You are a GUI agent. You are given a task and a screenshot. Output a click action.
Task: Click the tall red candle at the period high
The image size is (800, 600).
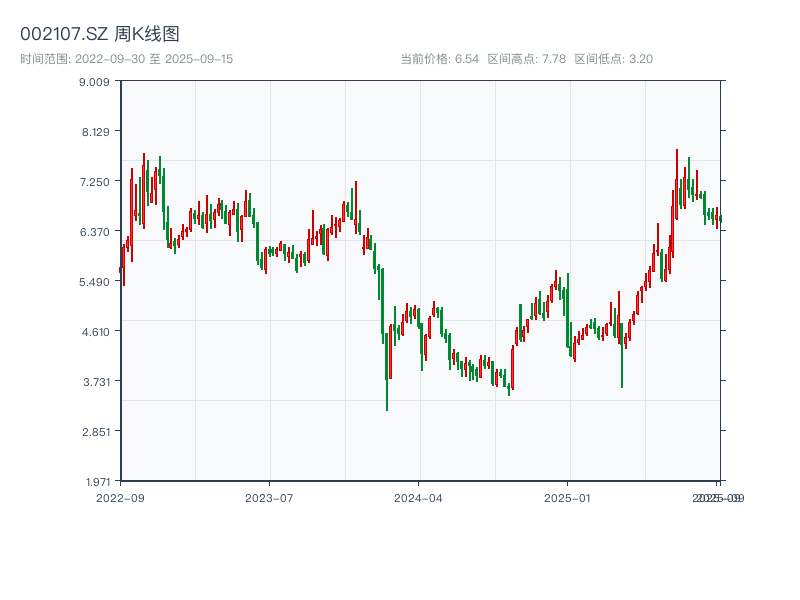(676, 185)
